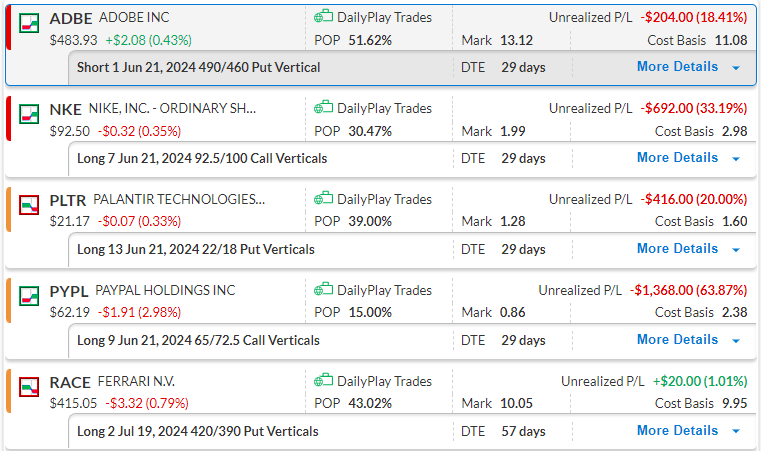Click the PLTR price $21.17

coord(69,221)
